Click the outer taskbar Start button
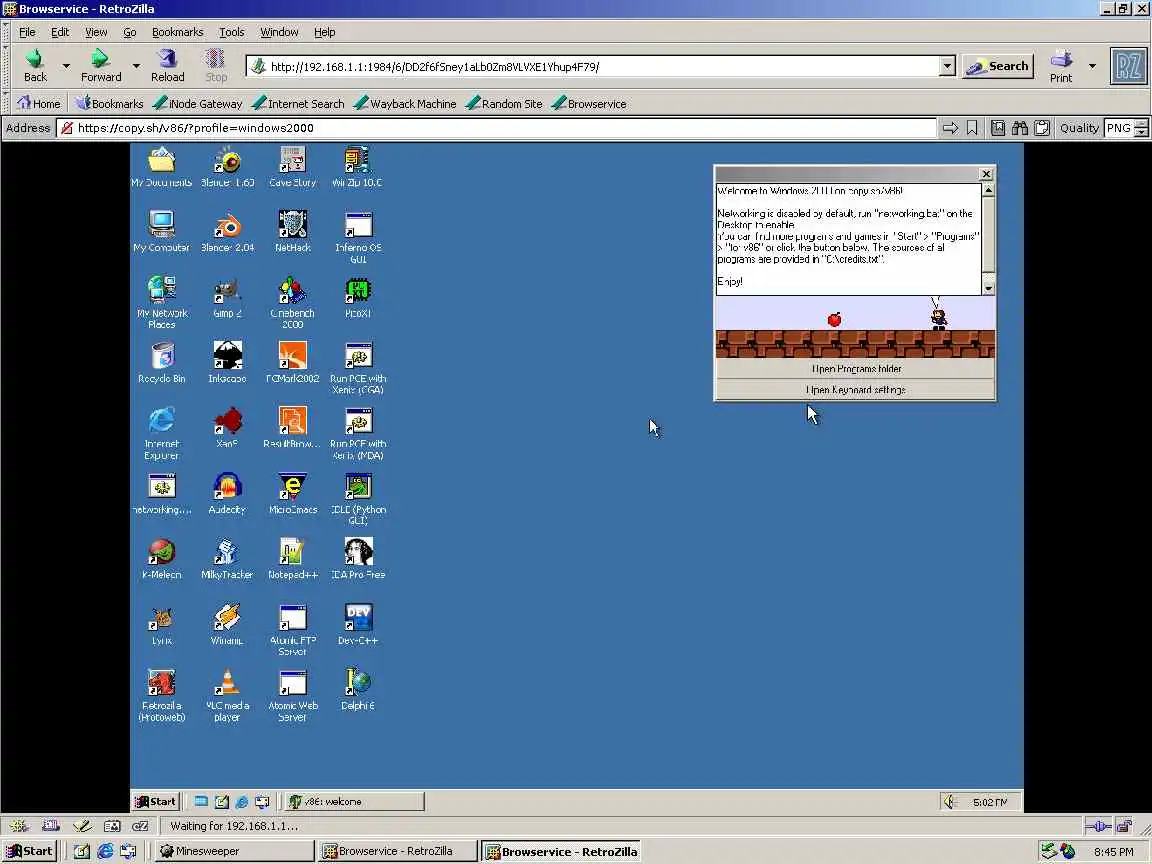The height and width of the screenshot is (864, 1152). [x=29, y=851]
